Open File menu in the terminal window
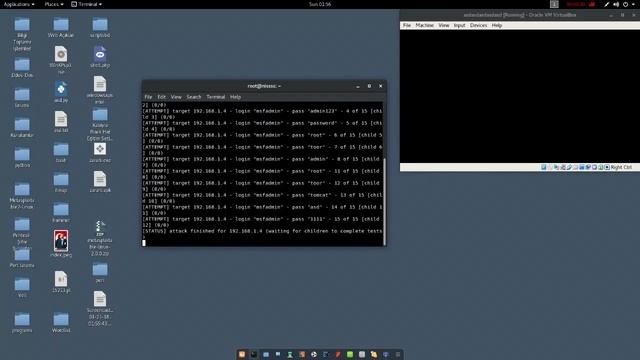The height and width of the screenshot is (360, 640). (x=148, y=97)
